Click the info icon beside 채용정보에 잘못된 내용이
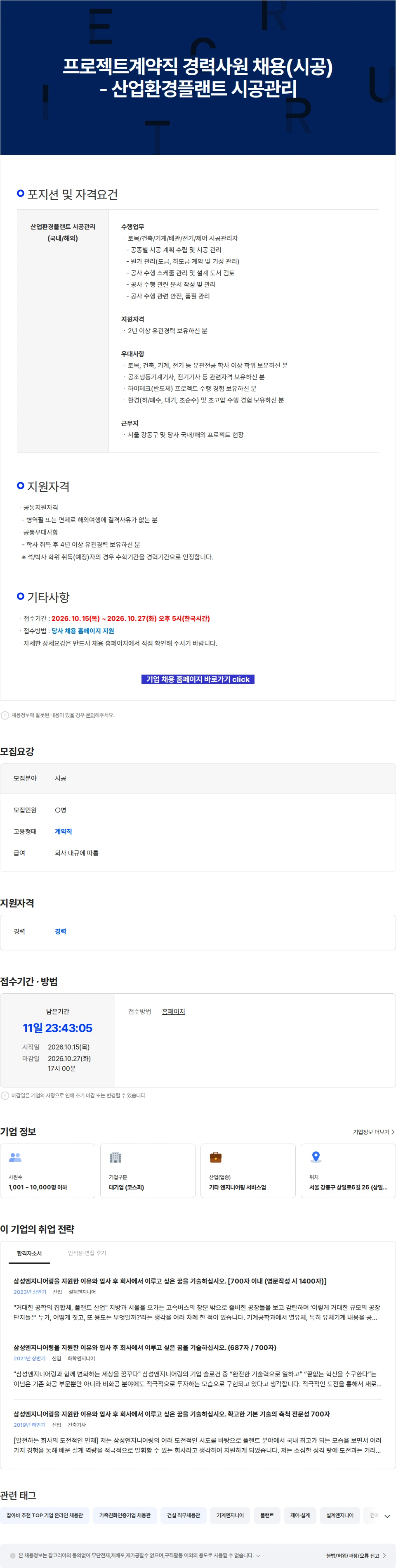This screenshot has width=396, height=1568. [x=5, y=715]
